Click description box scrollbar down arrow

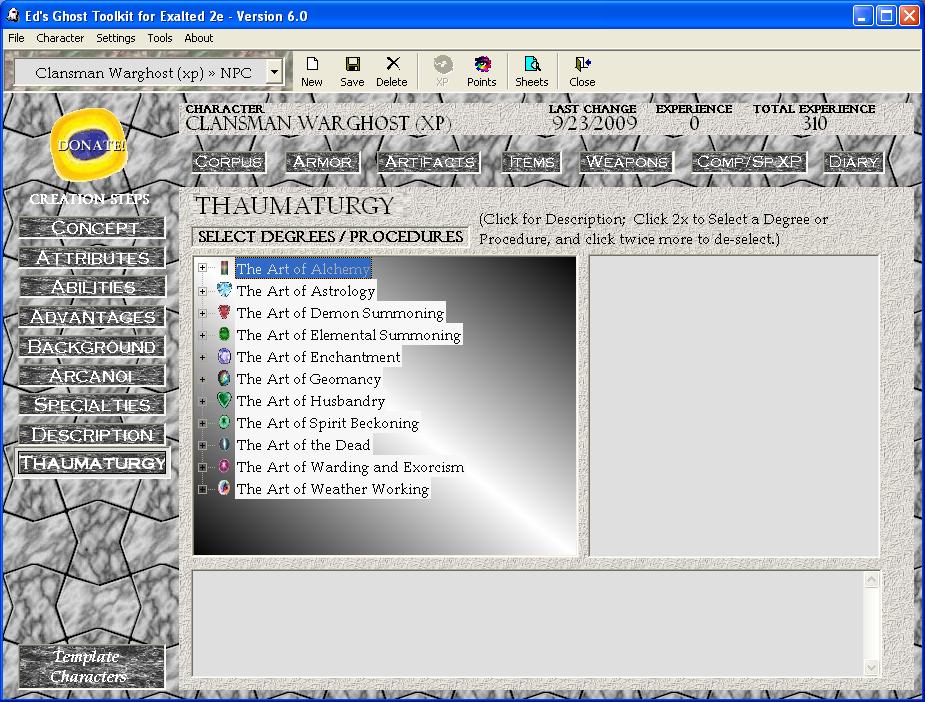[872, 667]
